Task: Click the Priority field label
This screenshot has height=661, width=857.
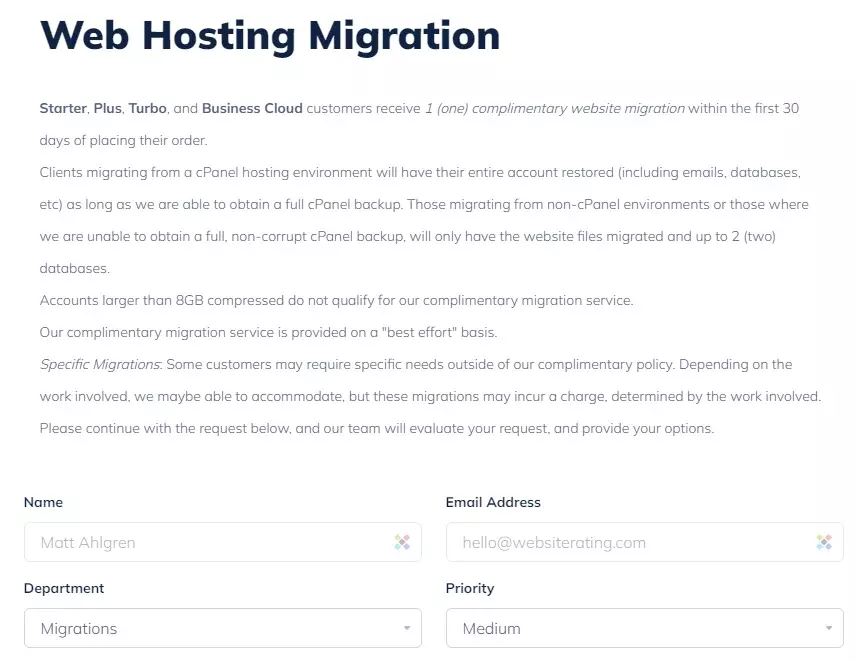Action: 470,588
